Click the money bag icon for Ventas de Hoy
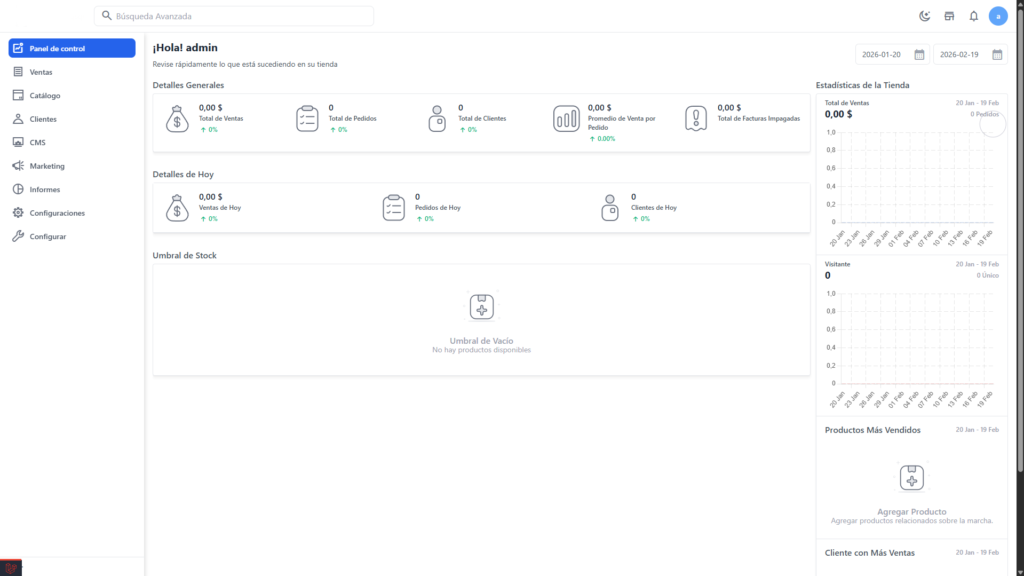The image size is (1024, 576). (x=176, y=207)
